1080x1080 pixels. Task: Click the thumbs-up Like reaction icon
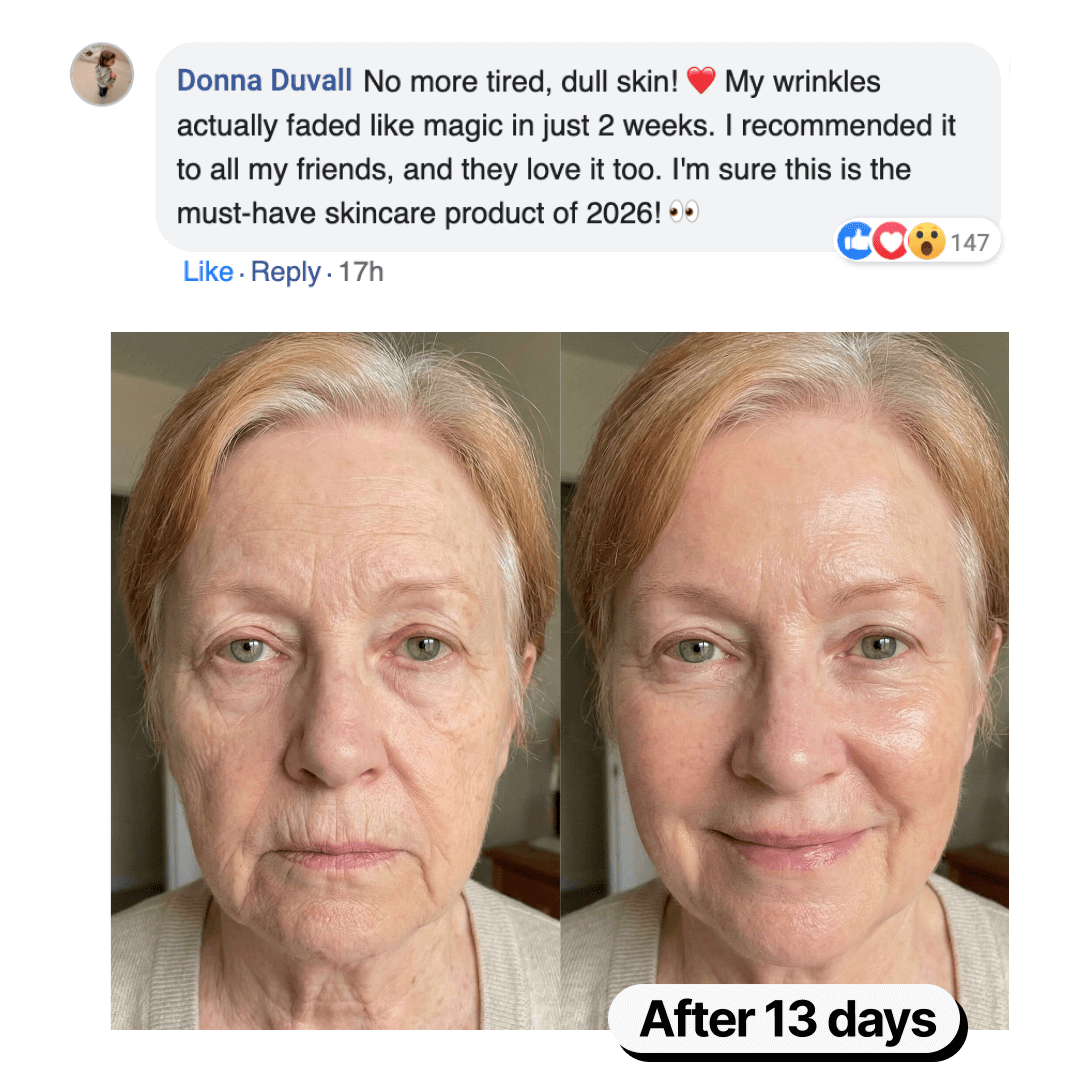tap(856, 241)
